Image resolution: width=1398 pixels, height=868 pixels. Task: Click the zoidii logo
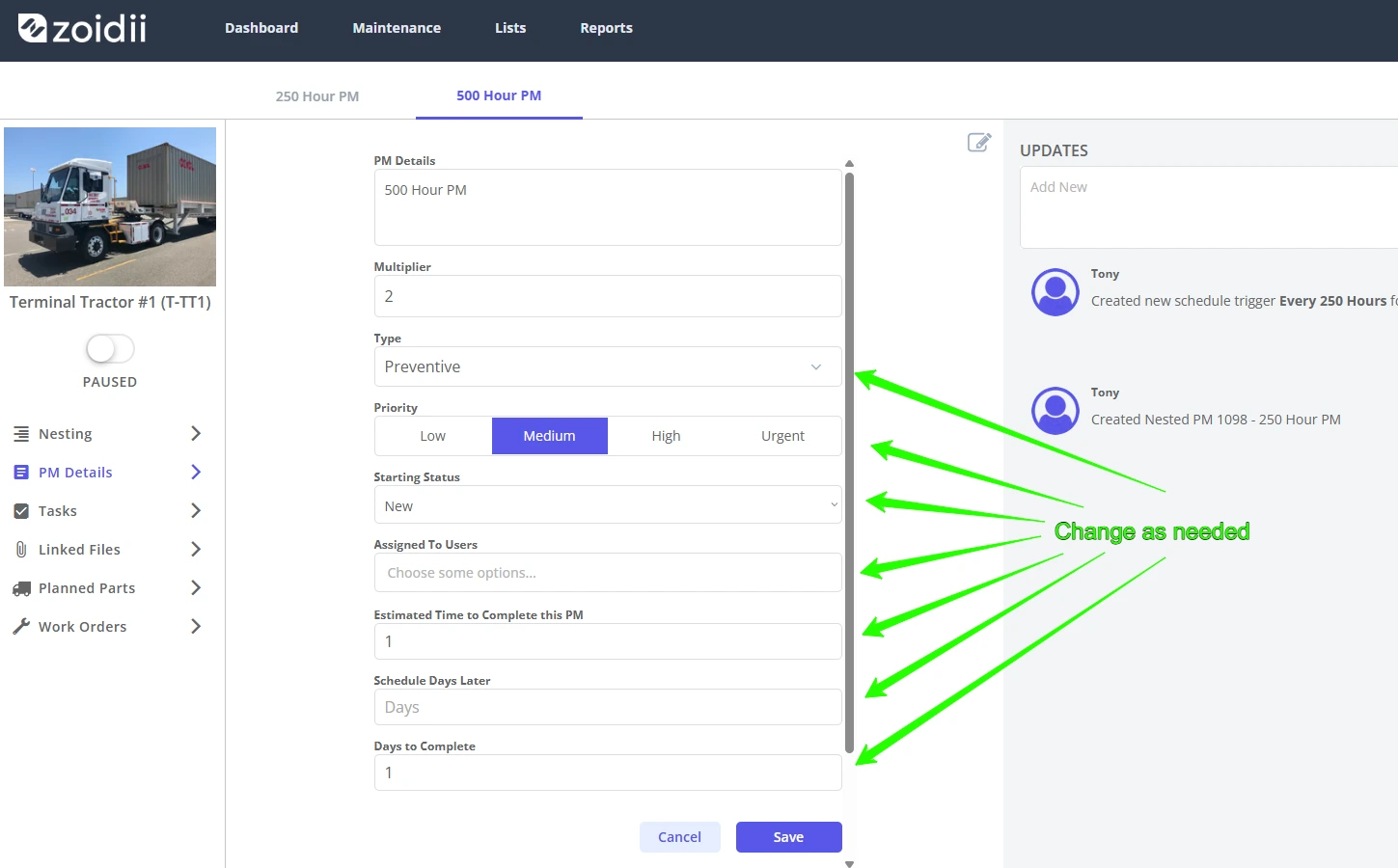pos(83,29)
